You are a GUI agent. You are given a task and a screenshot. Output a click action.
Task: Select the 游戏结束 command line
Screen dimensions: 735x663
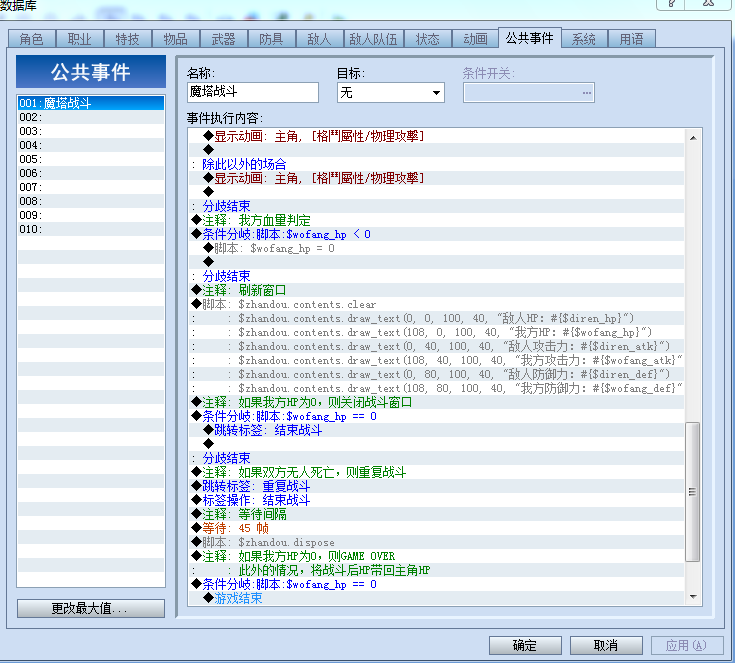[x=436, y=598]
